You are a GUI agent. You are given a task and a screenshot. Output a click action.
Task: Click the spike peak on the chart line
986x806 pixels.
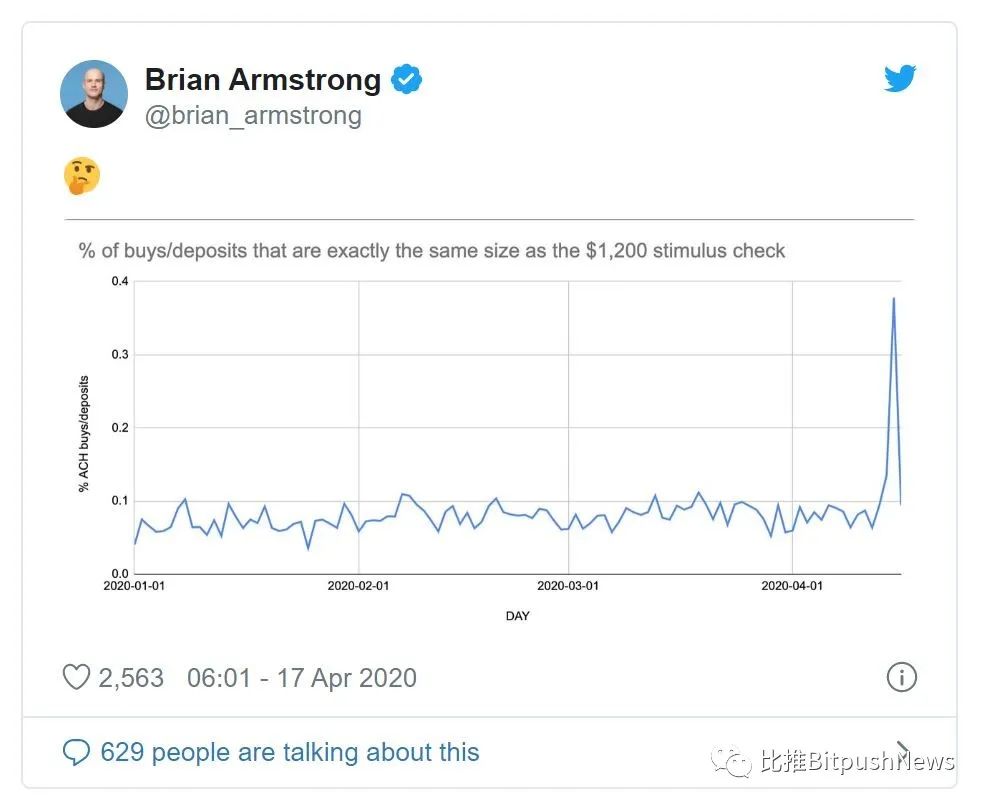894,299
